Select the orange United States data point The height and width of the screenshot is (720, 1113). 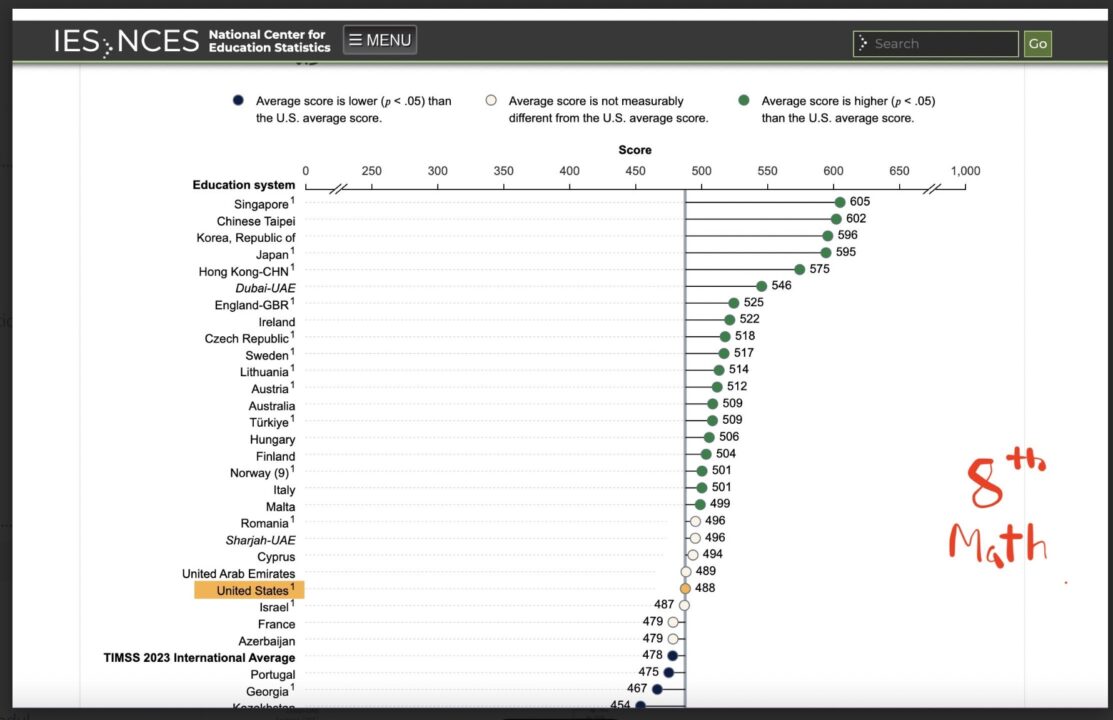coord(685,588)
